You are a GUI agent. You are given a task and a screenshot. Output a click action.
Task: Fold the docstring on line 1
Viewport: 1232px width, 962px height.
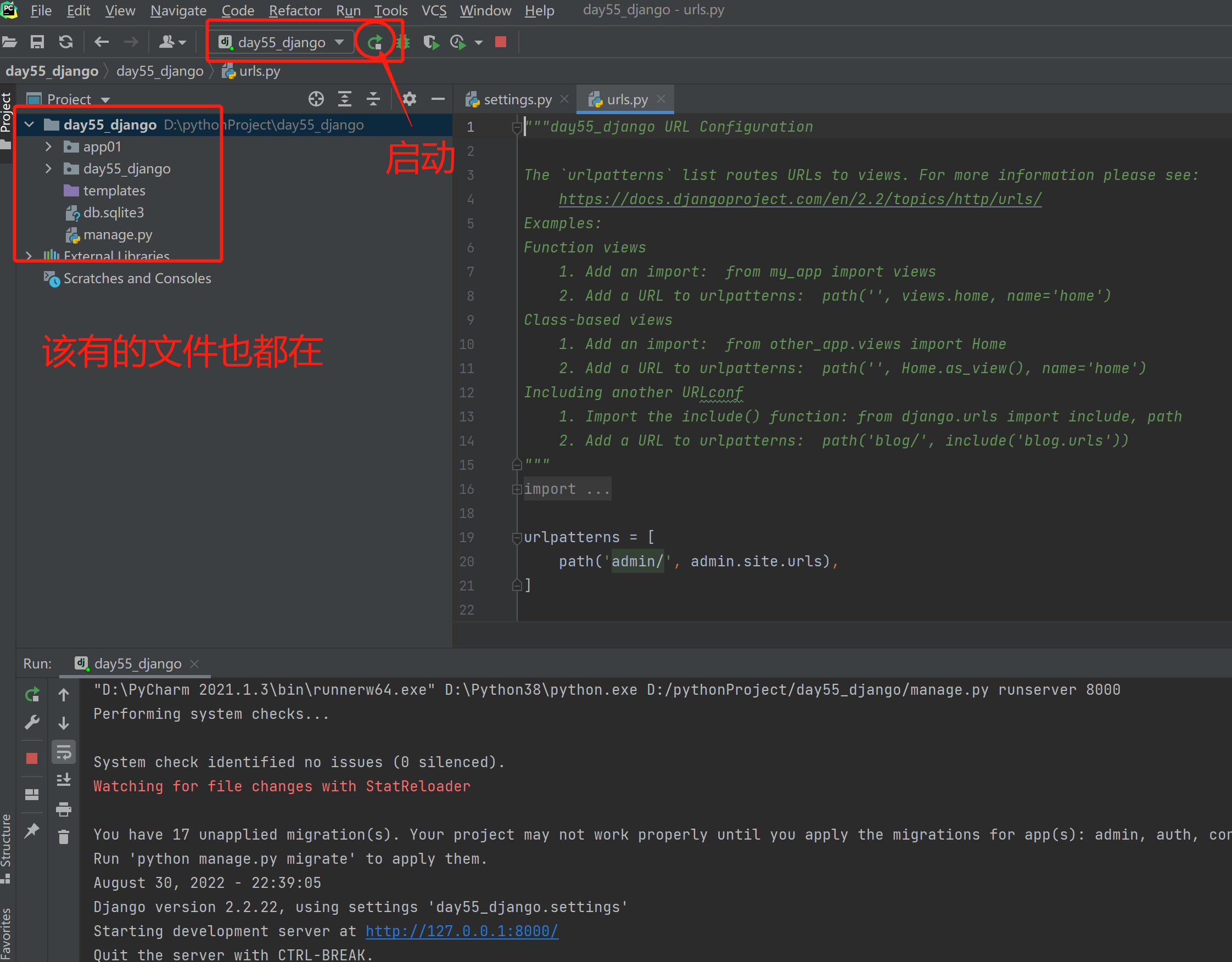[517, 127]
